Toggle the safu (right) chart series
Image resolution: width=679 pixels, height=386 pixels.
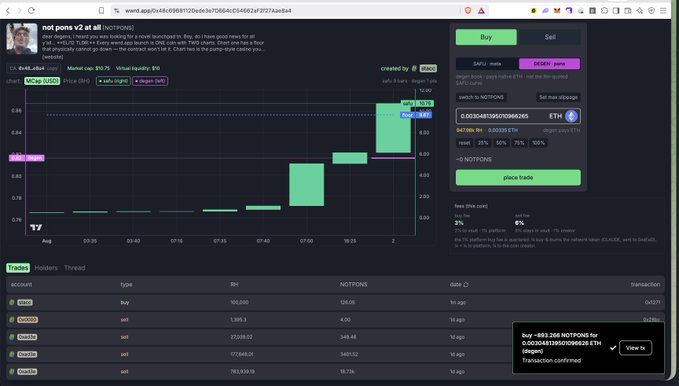pyautogui.click(x=113, y=81)
